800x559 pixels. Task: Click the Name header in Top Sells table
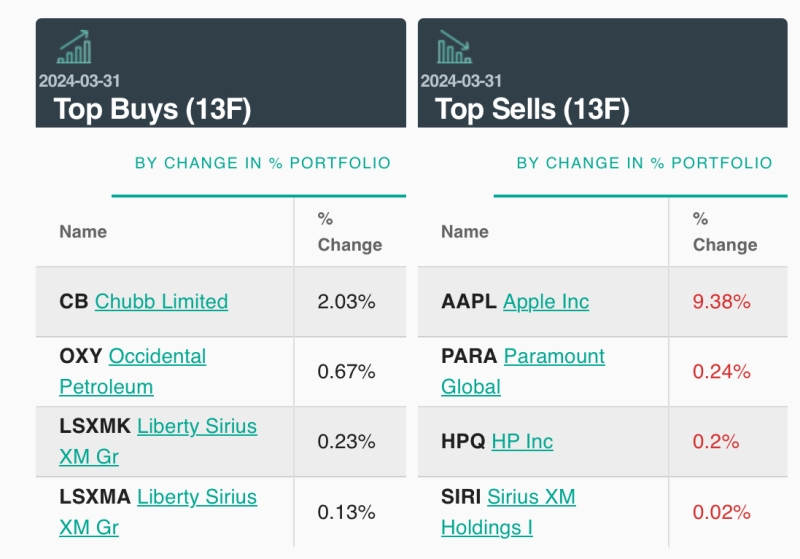[x=465, y=232]
